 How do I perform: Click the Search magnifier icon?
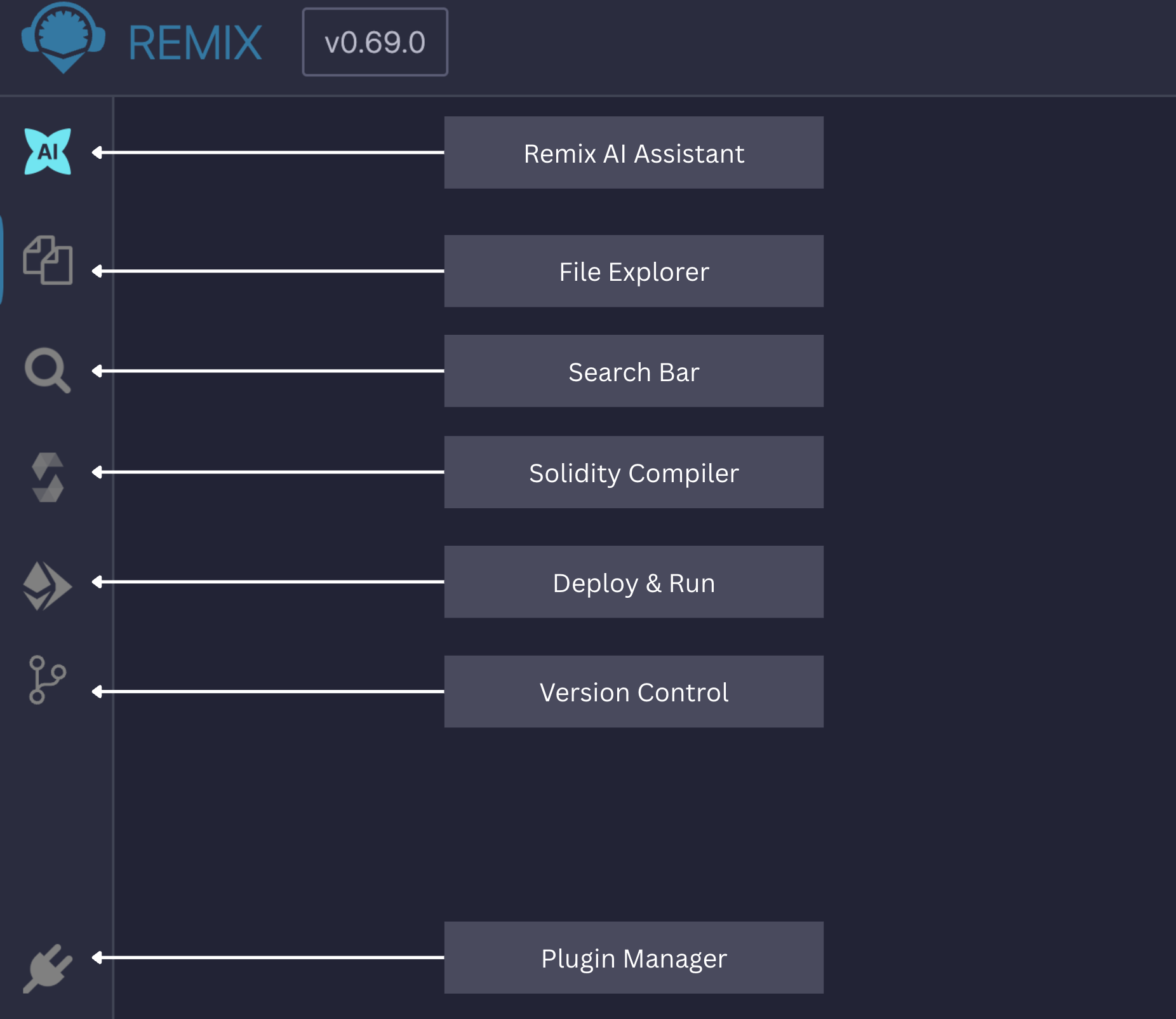(x=48, y=370)
